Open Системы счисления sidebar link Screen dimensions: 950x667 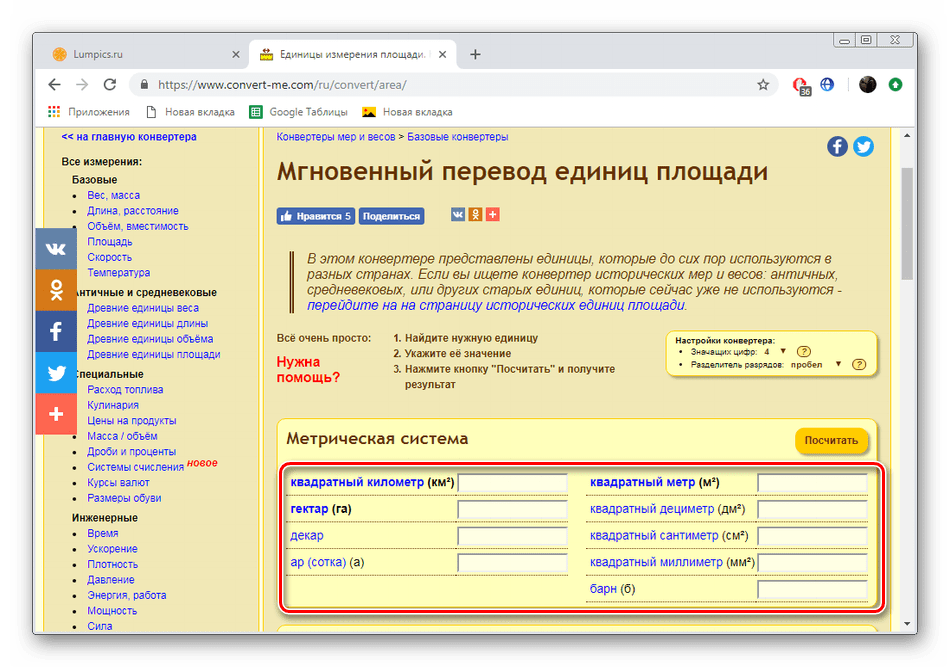(x=135, y=467)
